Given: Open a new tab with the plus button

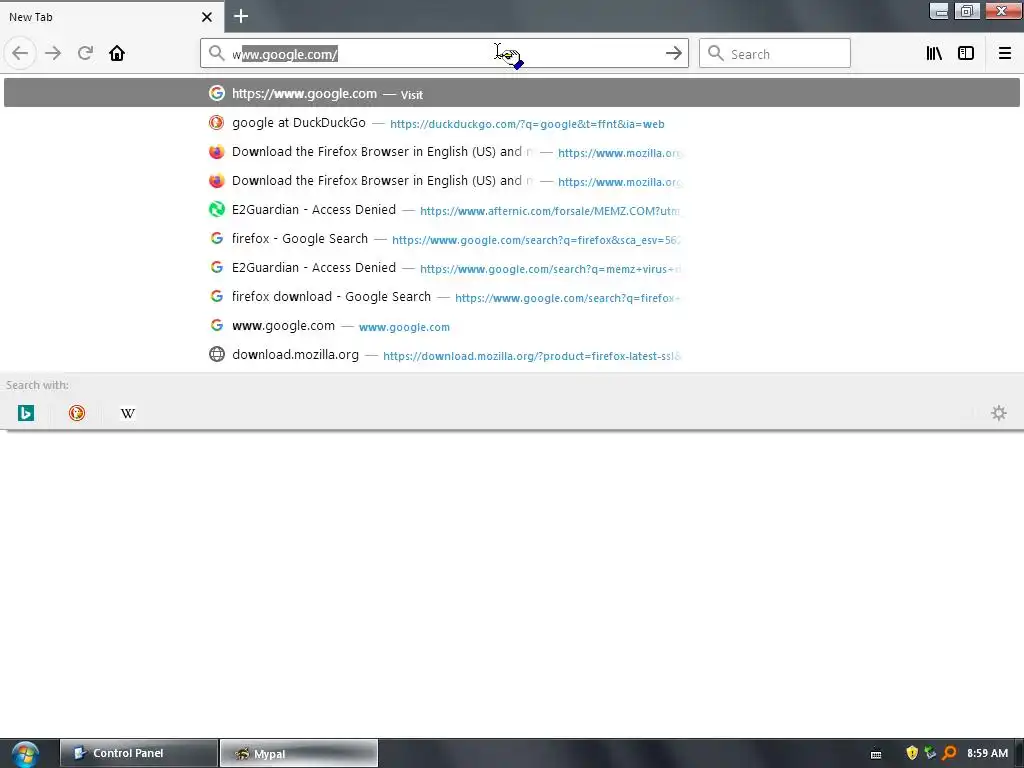Looking at the screenshot, I should pos(241,16).
